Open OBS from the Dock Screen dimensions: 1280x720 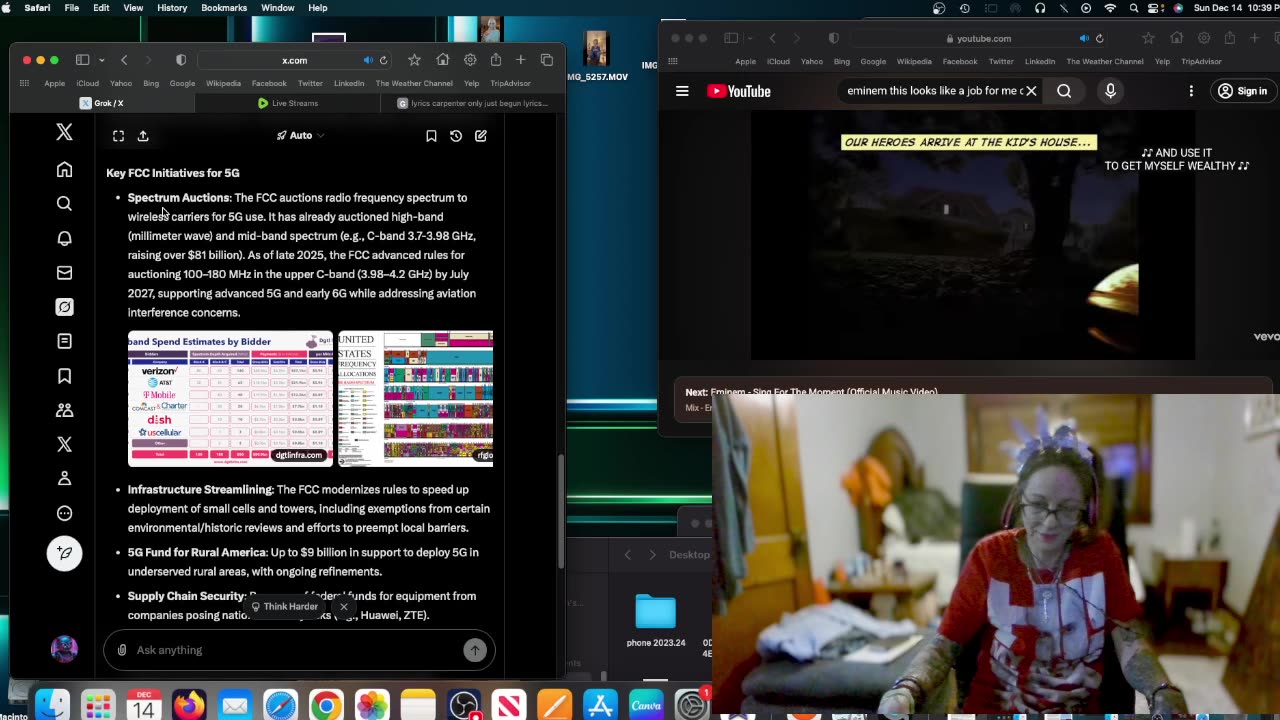point(464,706)
